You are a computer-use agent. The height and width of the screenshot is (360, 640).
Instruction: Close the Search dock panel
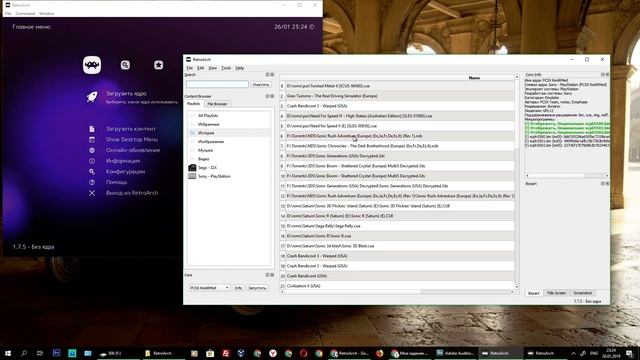click(272, 75)
